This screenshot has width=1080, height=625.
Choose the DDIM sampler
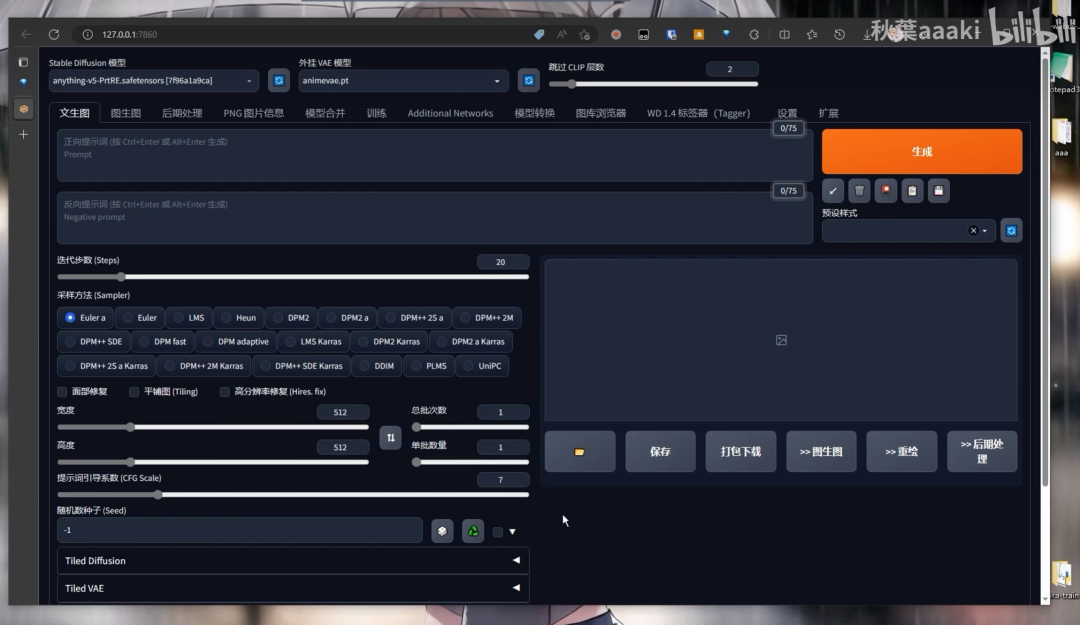coord(377,366)
